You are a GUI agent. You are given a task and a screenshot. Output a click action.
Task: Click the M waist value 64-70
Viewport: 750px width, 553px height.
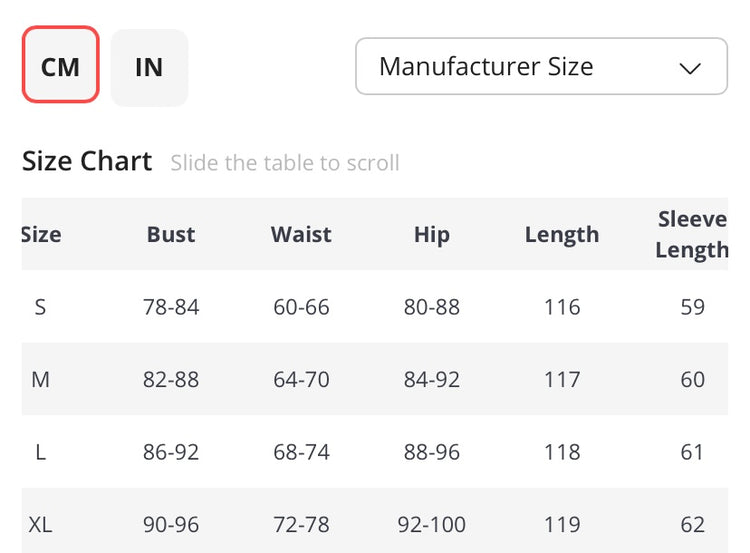(301, 380)
